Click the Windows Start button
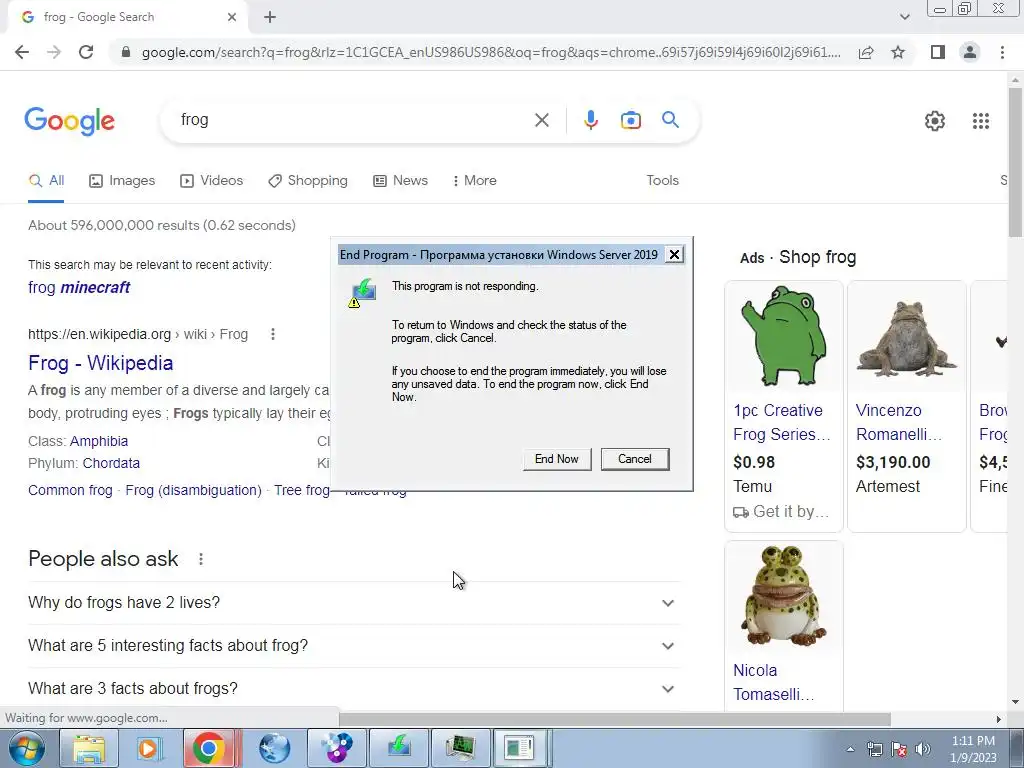 (x=26, y=748)
